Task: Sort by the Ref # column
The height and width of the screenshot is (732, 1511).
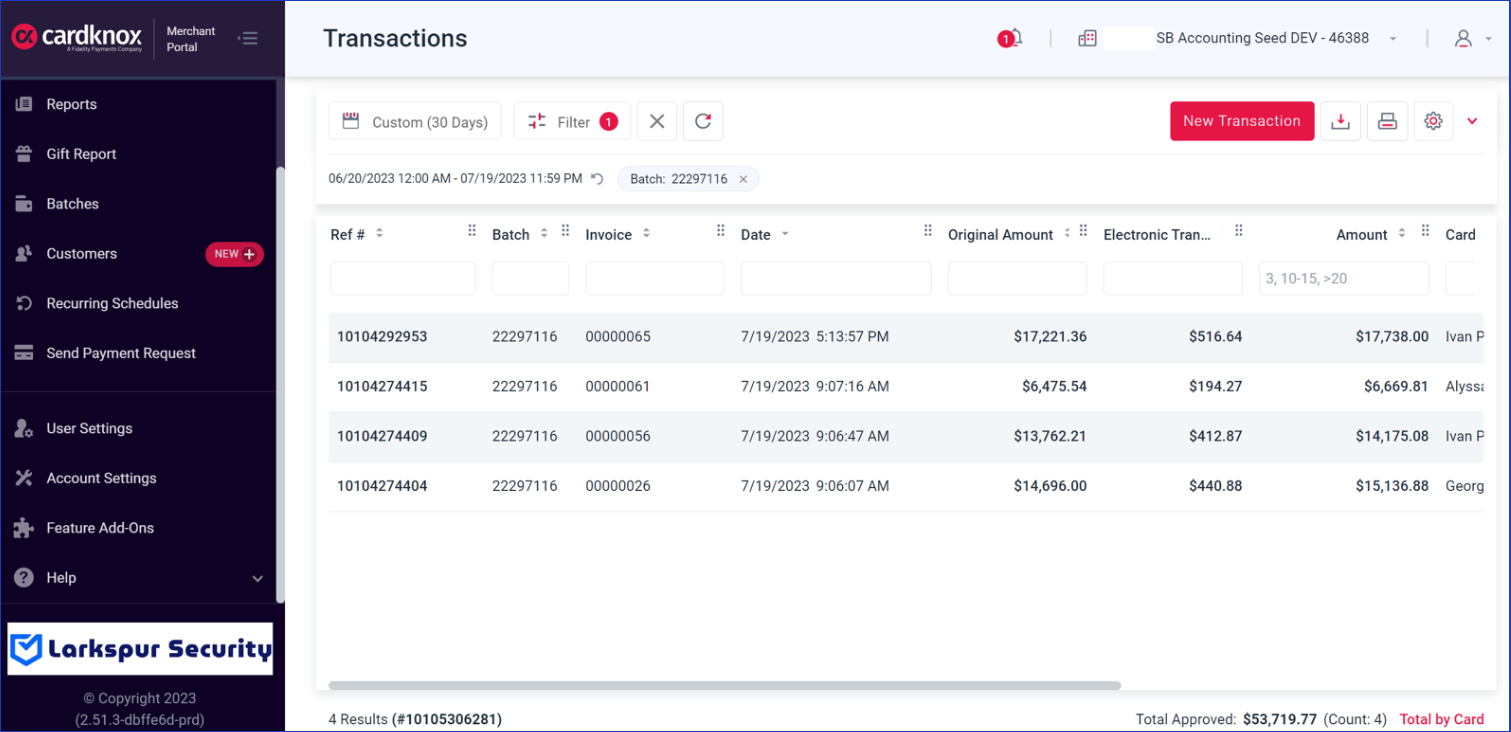Action: pos(379,233)
